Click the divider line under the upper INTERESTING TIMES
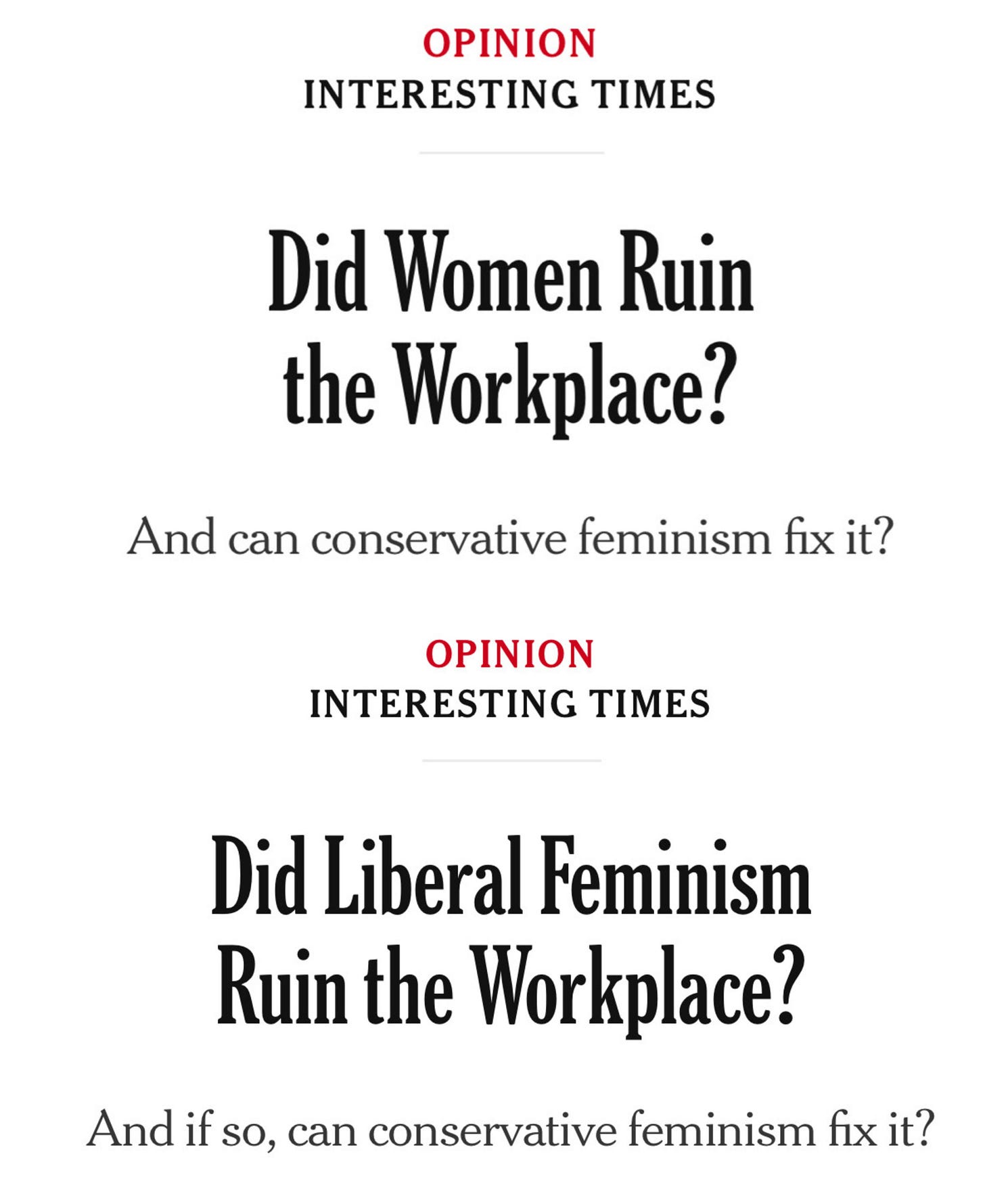The width and height of the screenshot is (985, 1204). (511, 153)
